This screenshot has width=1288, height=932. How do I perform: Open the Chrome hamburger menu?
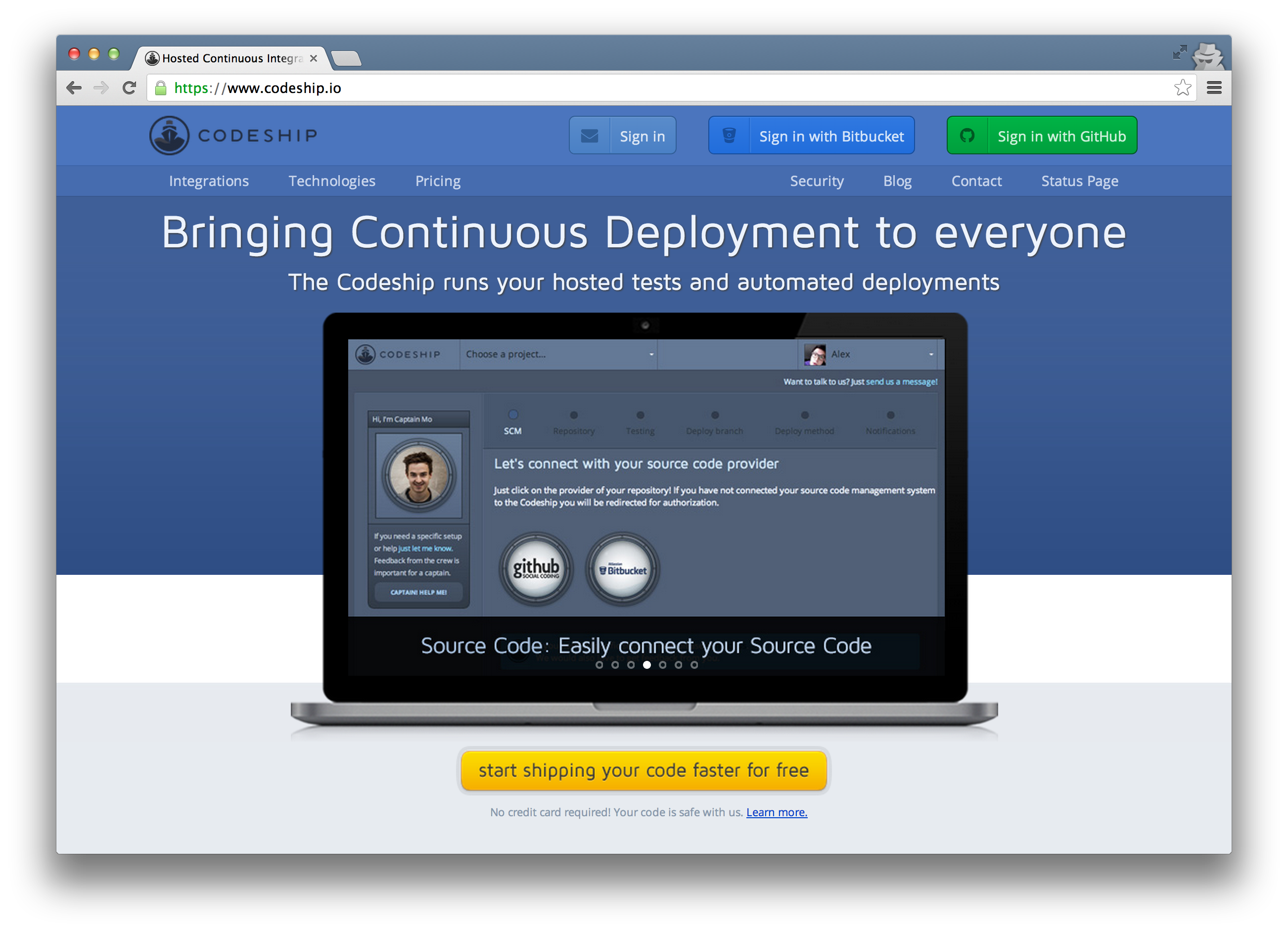point(1214,88)
